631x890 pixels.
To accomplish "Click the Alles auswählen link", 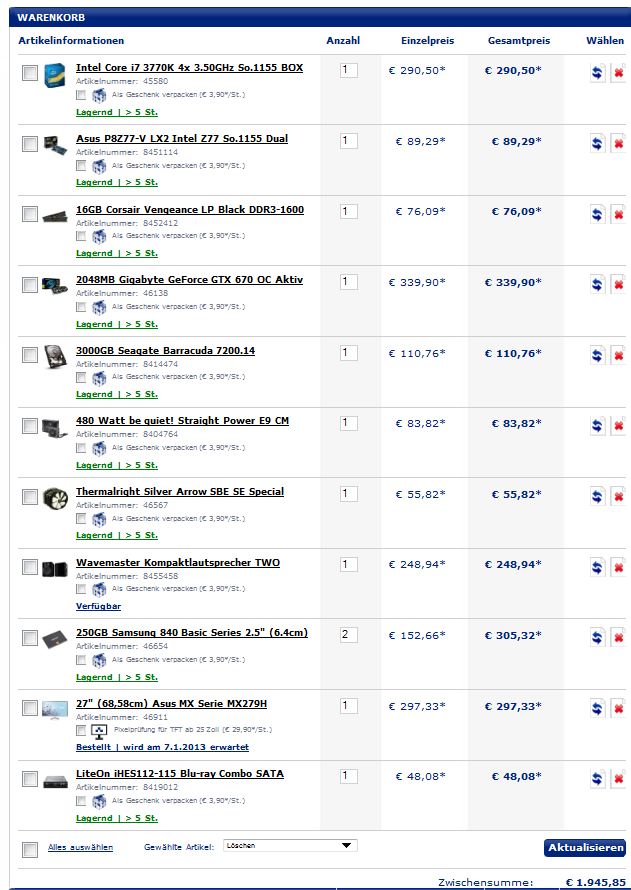I will click(x=80, y=847).
